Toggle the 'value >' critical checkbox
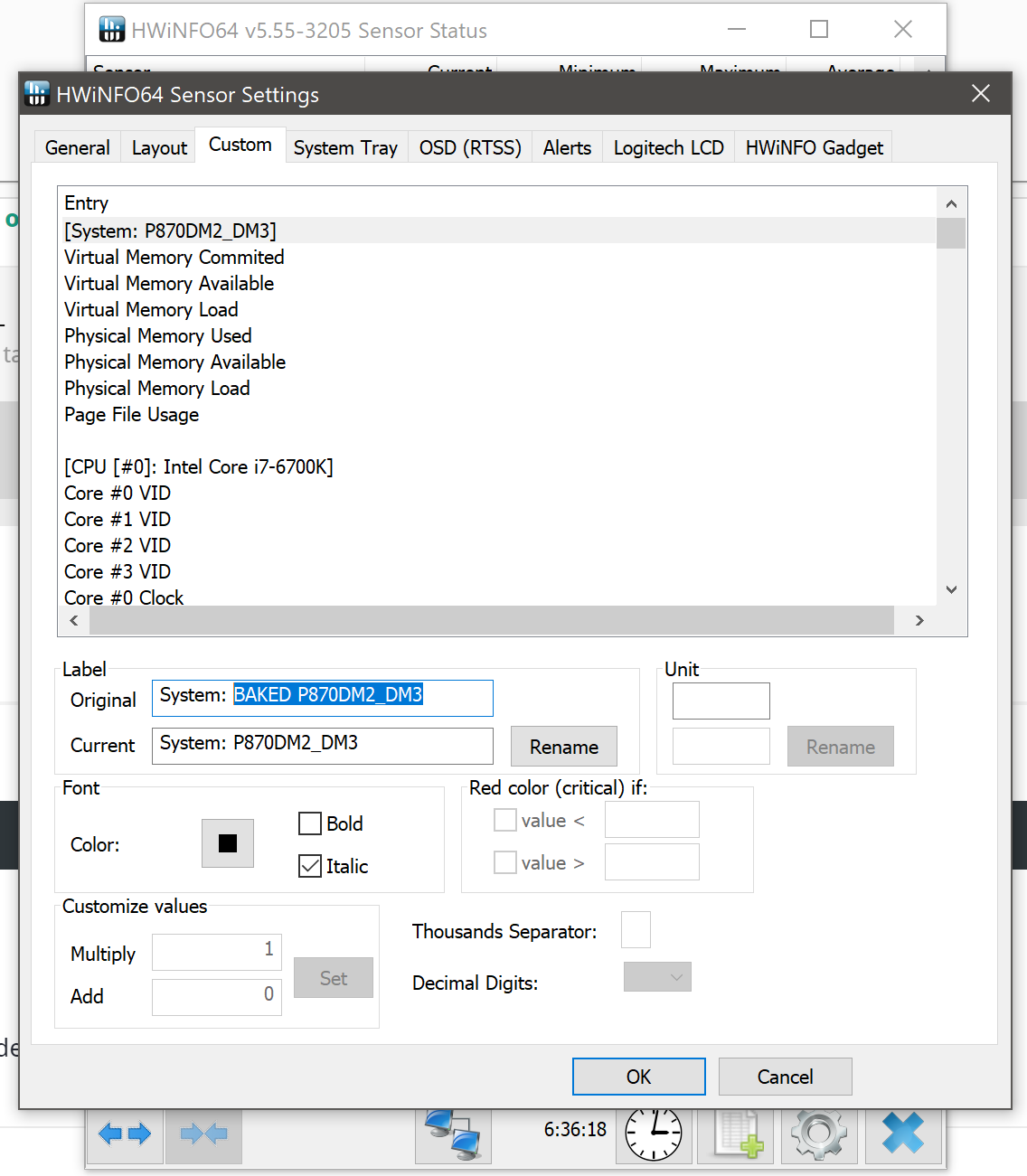The image size is (1027, 1176). pyautogui.click(x=505, y=862)
